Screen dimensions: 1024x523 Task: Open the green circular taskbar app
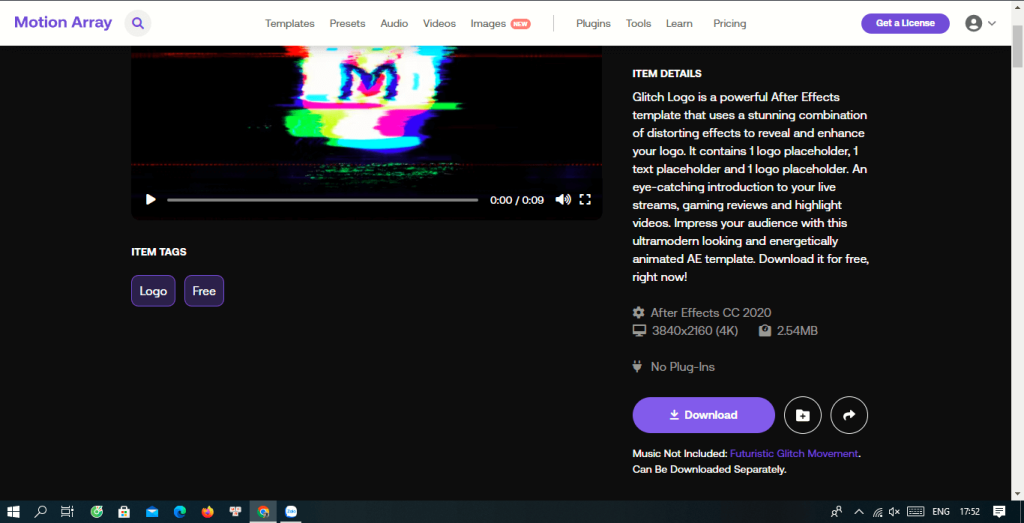97,512
